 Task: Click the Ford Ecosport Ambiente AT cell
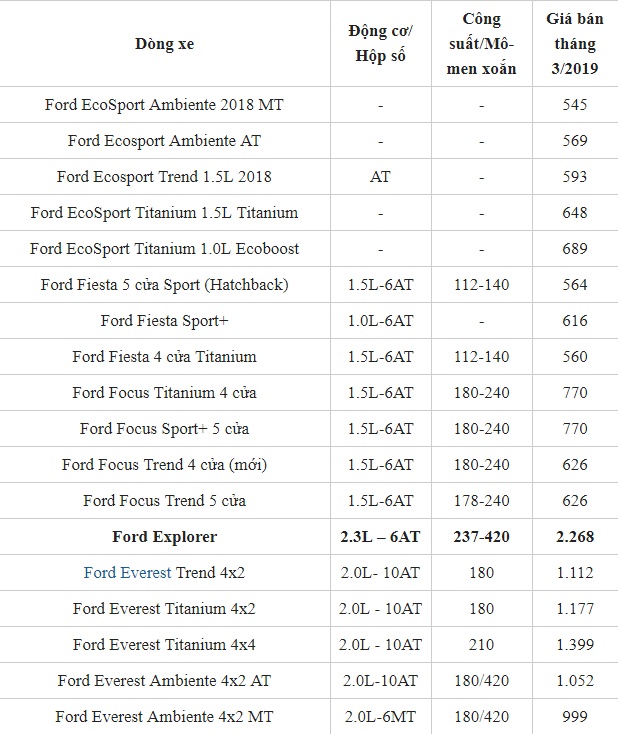(x=164, y=141)
